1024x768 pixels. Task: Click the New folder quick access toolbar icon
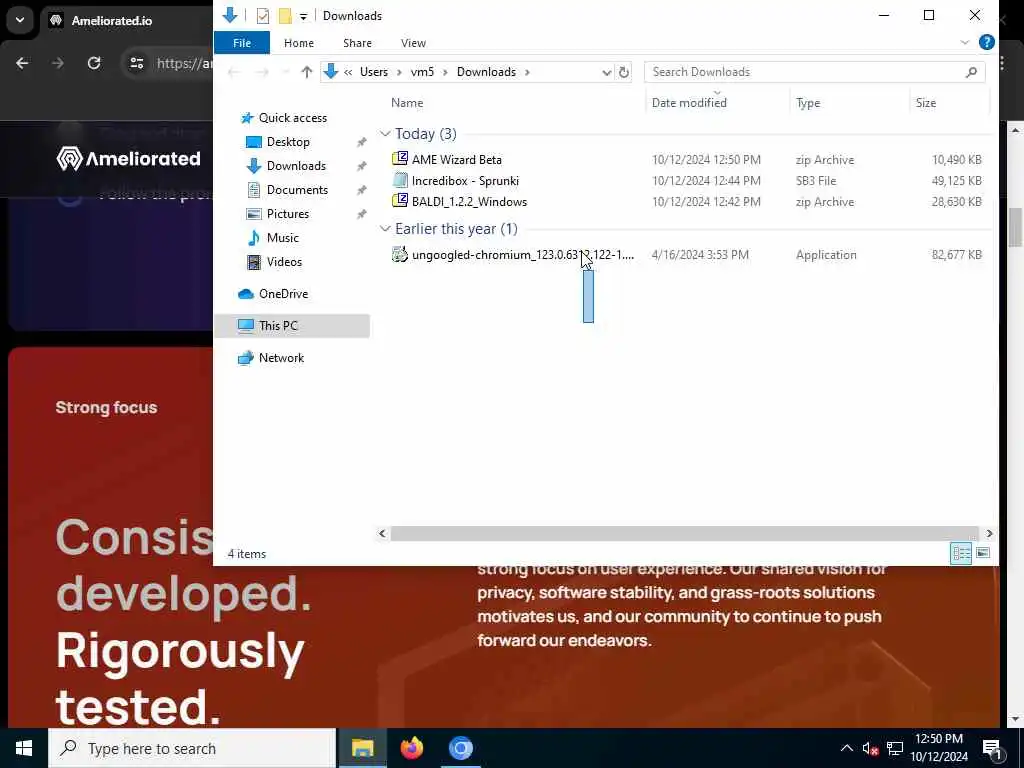[x=285, y=16]
